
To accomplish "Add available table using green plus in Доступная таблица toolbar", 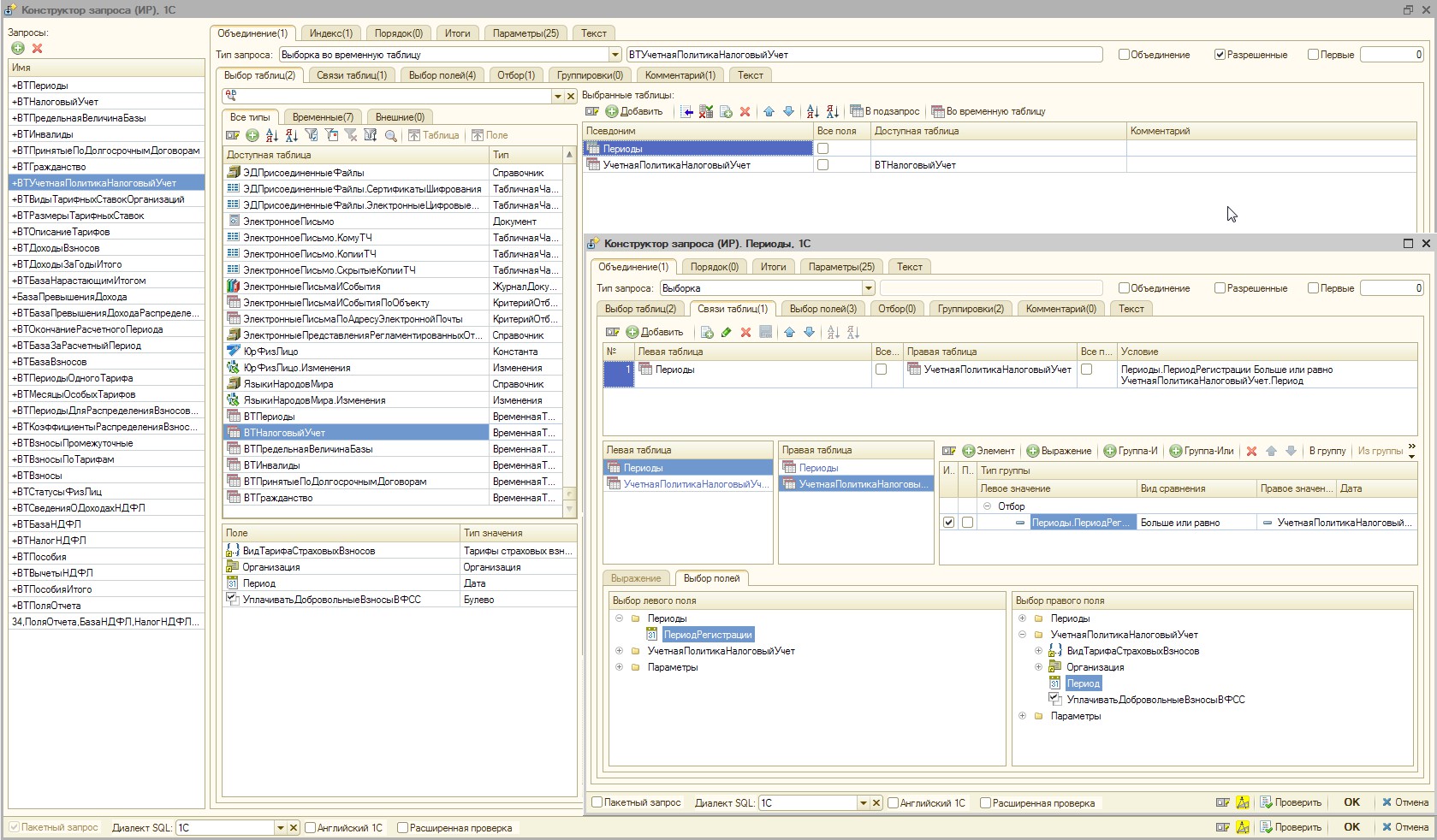I will [252, 135].
